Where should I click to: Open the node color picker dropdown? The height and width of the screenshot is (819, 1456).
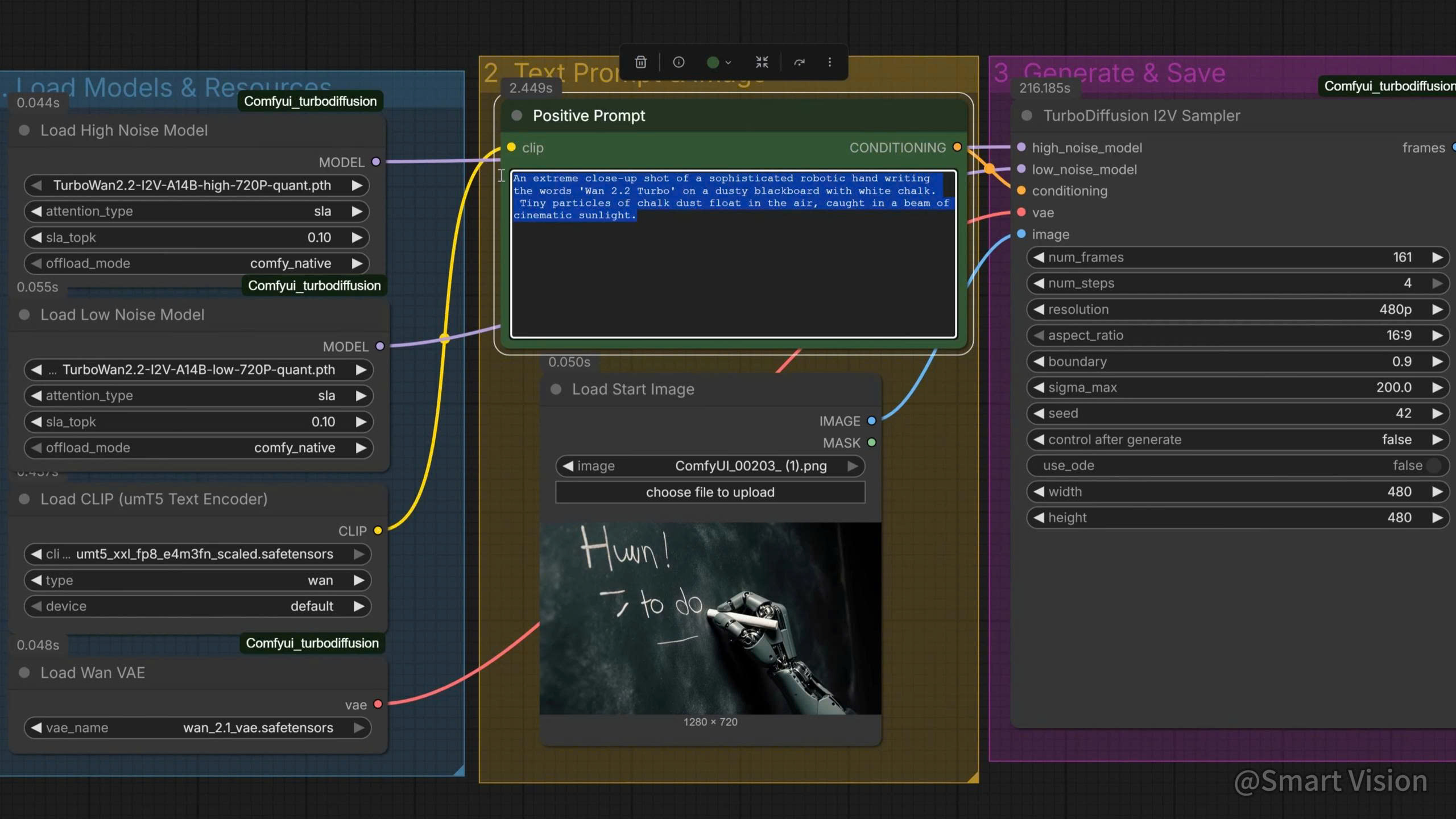(719, 62)
